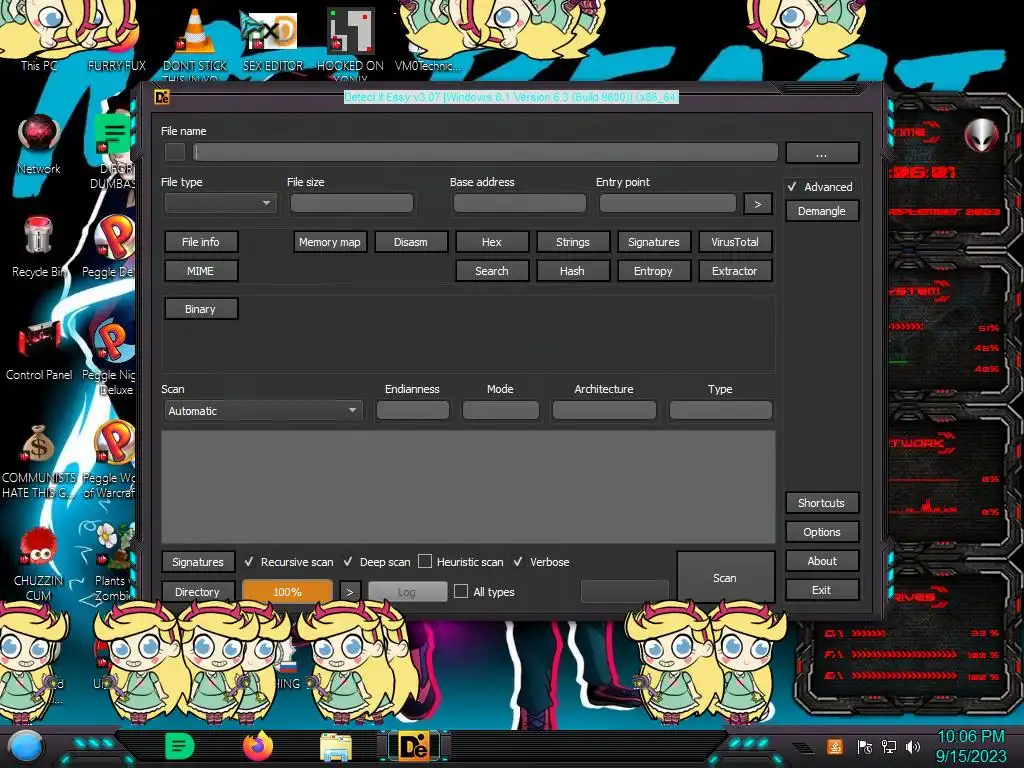Toggle the Verbose checkbox
Screen dimensions: 1024x768
tap(518, 562)
